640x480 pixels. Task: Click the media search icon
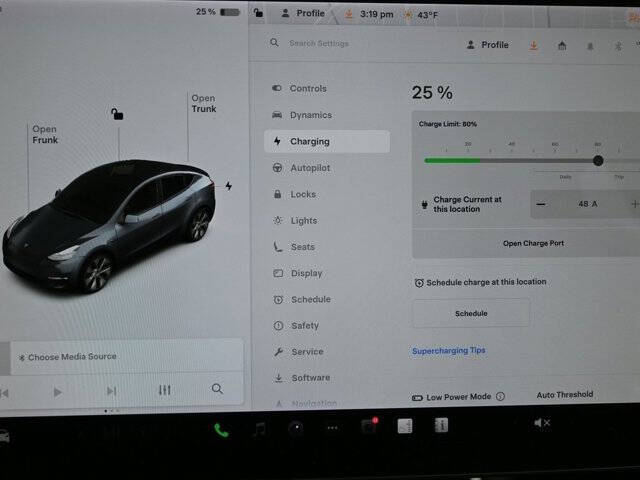click(x=218, y=389)
